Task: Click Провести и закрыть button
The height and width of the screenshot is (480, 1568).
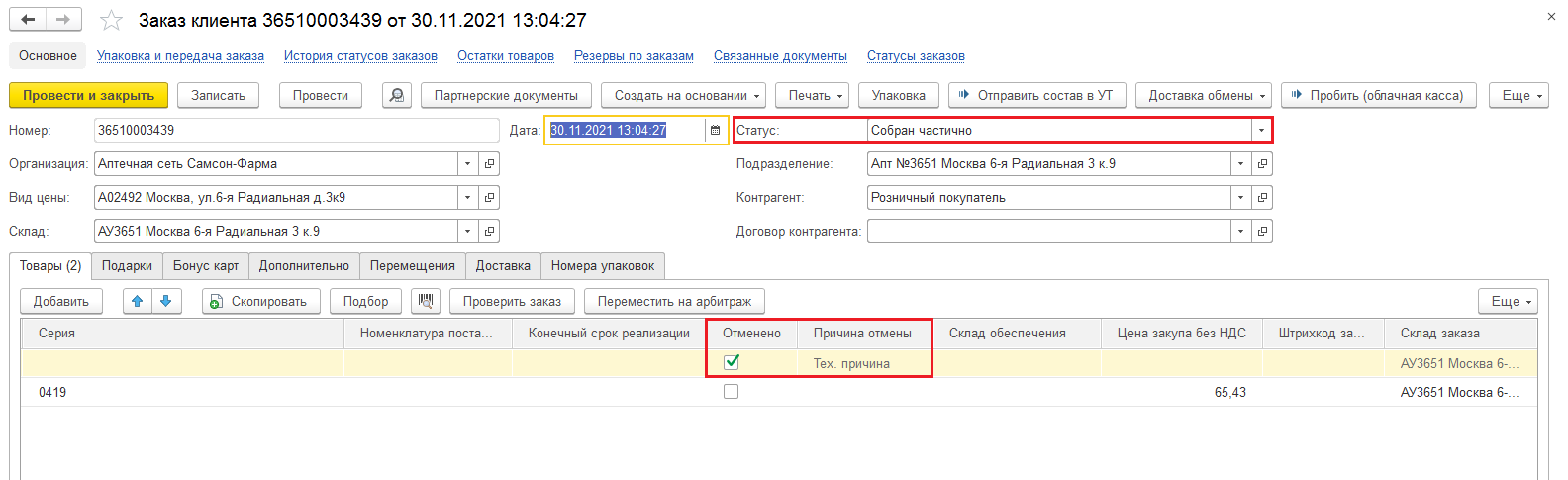Action: pos(89,95)
